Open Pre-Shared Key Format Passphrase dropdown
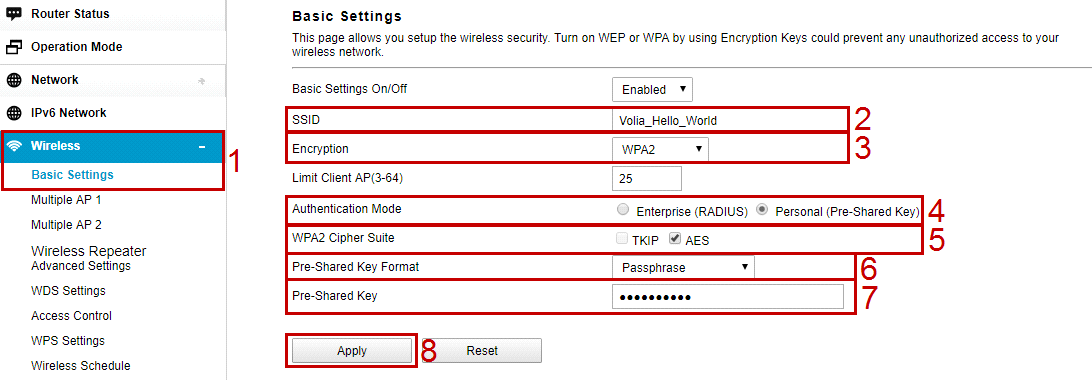Image resolution: width=1092 pixels, height=380 pixels. click(x=683, y=267)
